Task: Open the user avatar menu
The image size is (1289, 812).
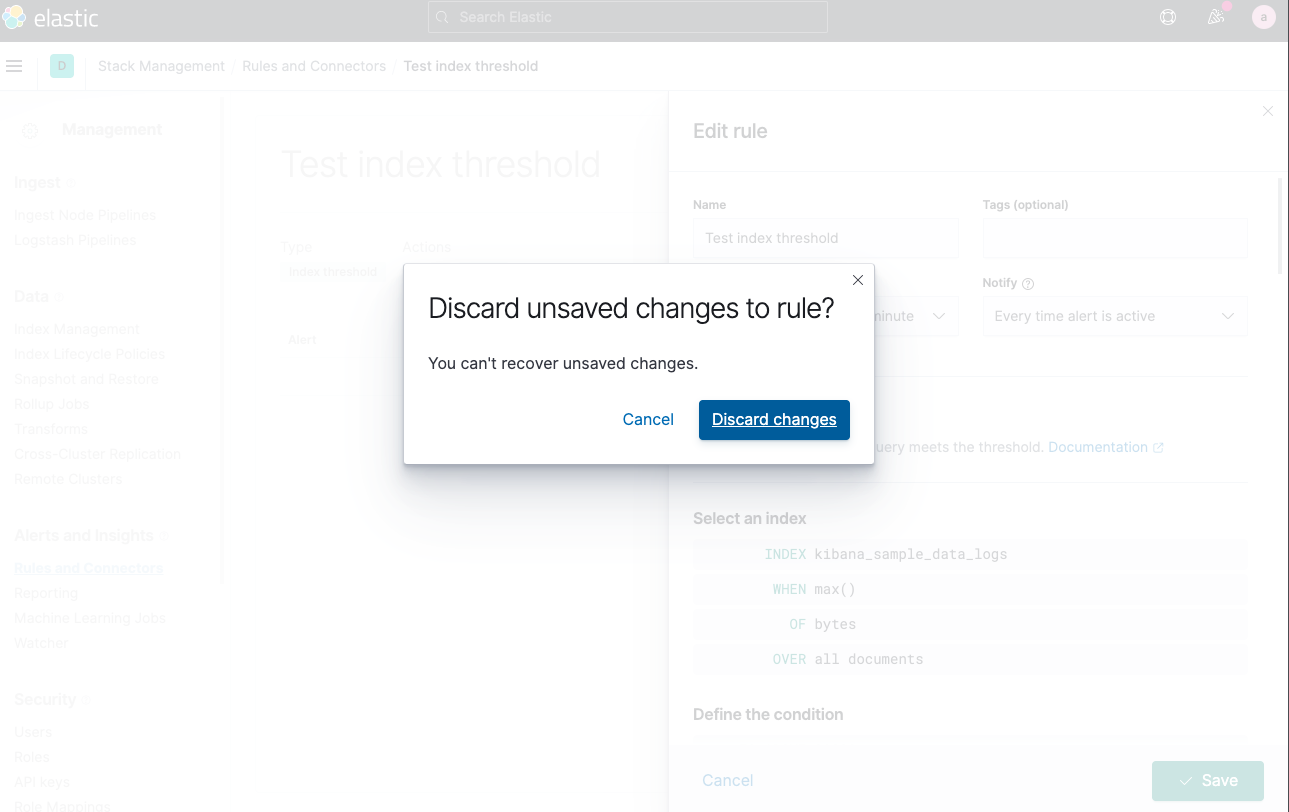Action: (1264, 17)
